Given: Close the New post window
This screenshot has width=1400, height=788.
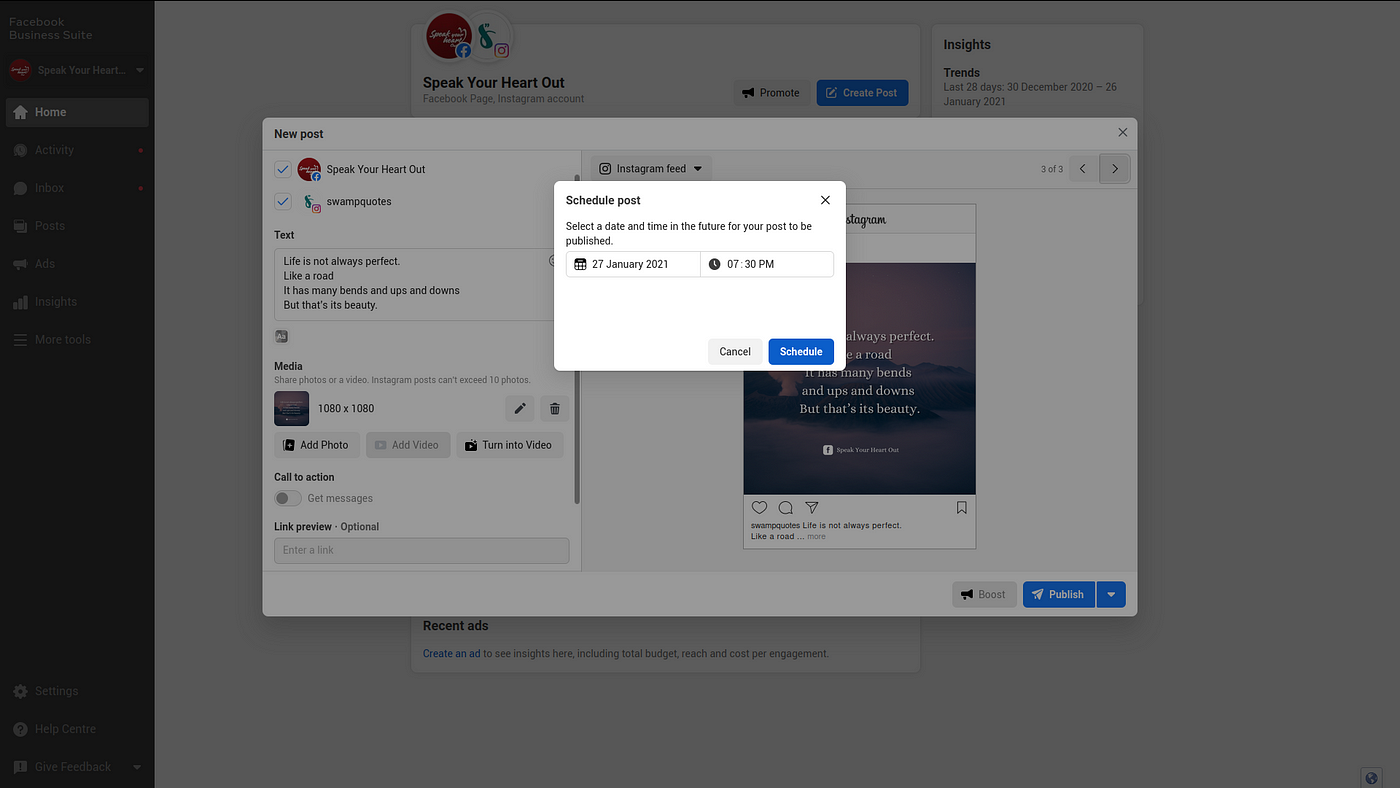Looking at the screenshot, I should click(1123, 132).
